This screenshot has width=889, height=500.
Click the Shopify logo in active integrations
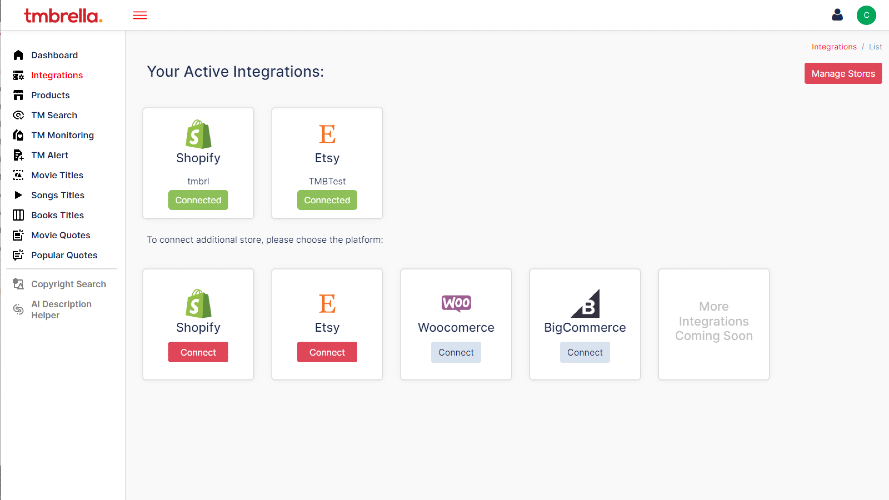pyautogui.click(x=198, y=134)
